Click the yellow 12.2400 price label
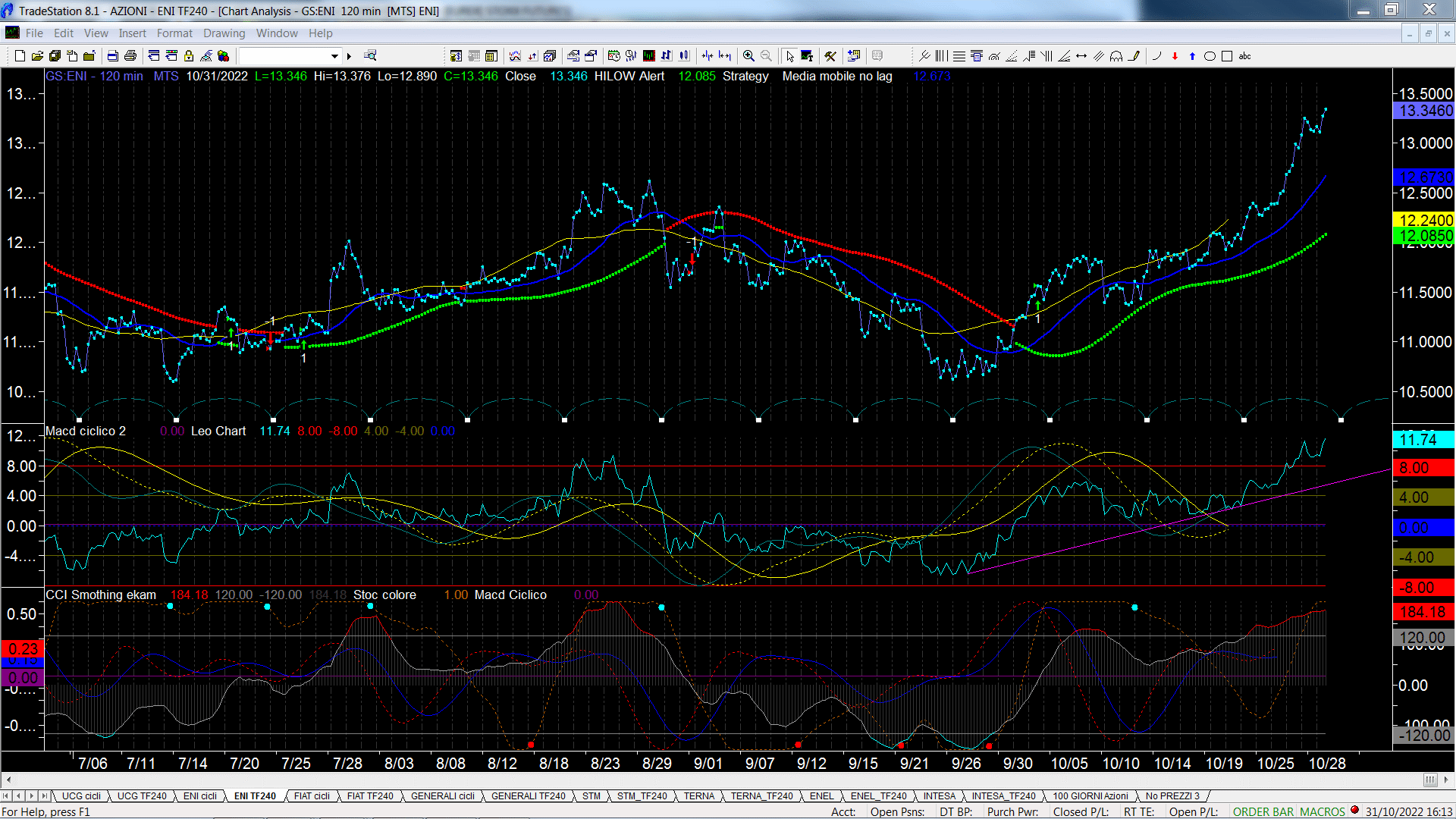 point(1424,220)
